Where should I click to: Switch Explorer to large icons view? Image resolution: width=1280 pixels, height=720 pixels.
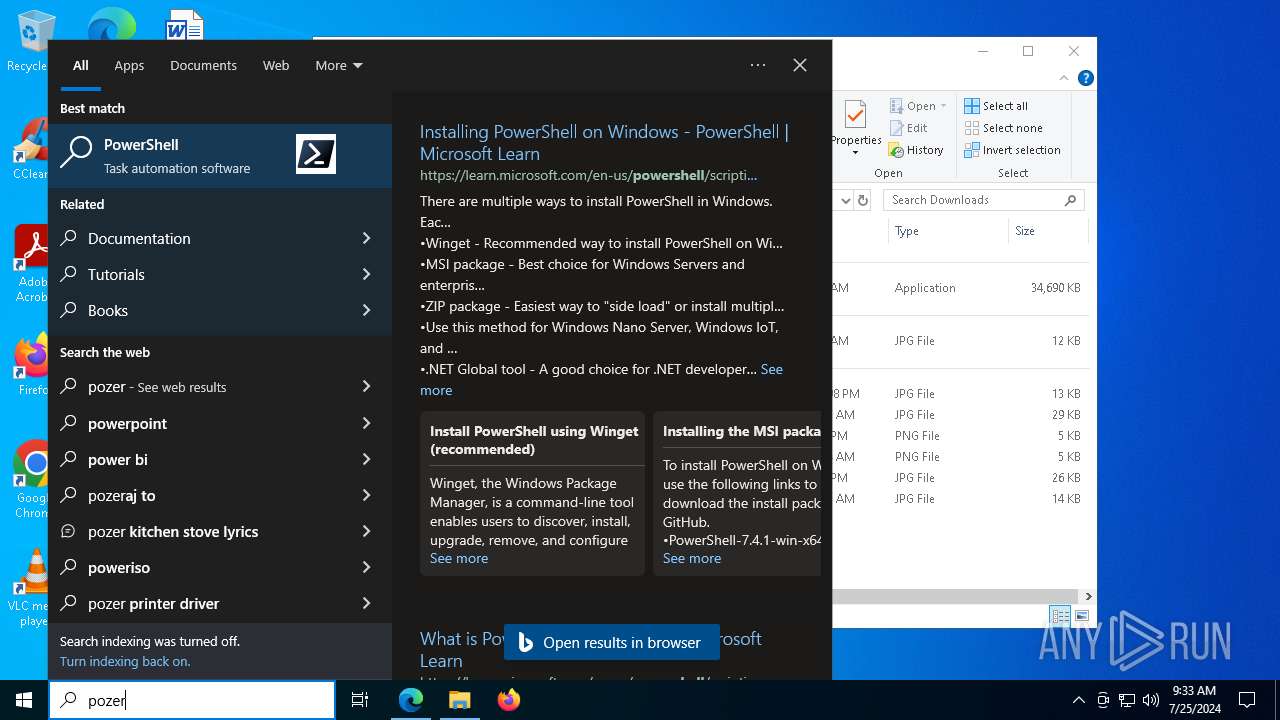1081,616
